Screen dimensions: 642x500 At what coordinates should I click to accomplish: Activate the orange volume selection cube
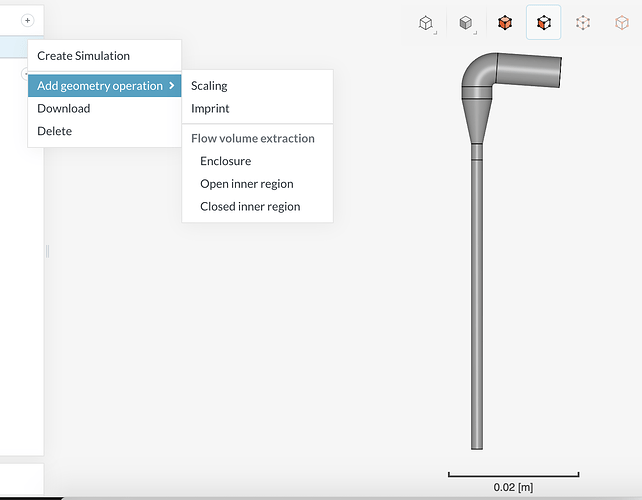pyautogui.click(x=505, y=23)
